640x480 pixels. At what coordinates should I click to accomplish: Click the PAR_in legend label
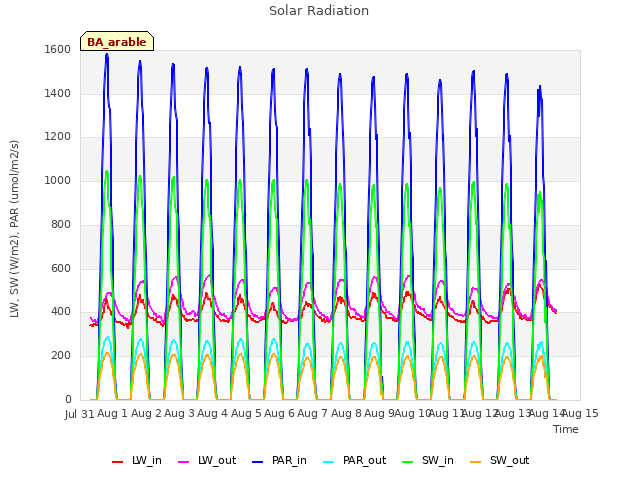coord(289,460)
